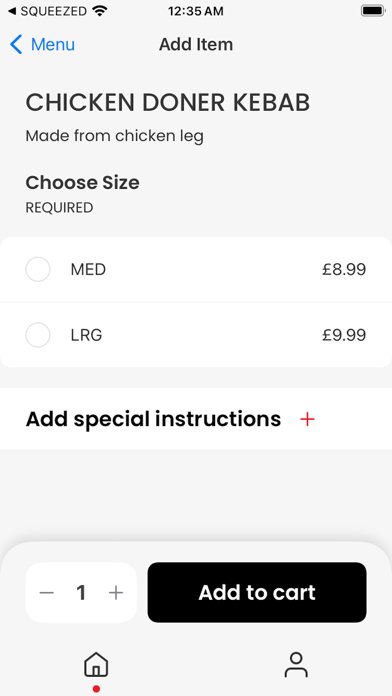Tap the battery indicator icon
The width and height of the screenshot is (392, 696).
pyautogui.click(x=372, y=11)
